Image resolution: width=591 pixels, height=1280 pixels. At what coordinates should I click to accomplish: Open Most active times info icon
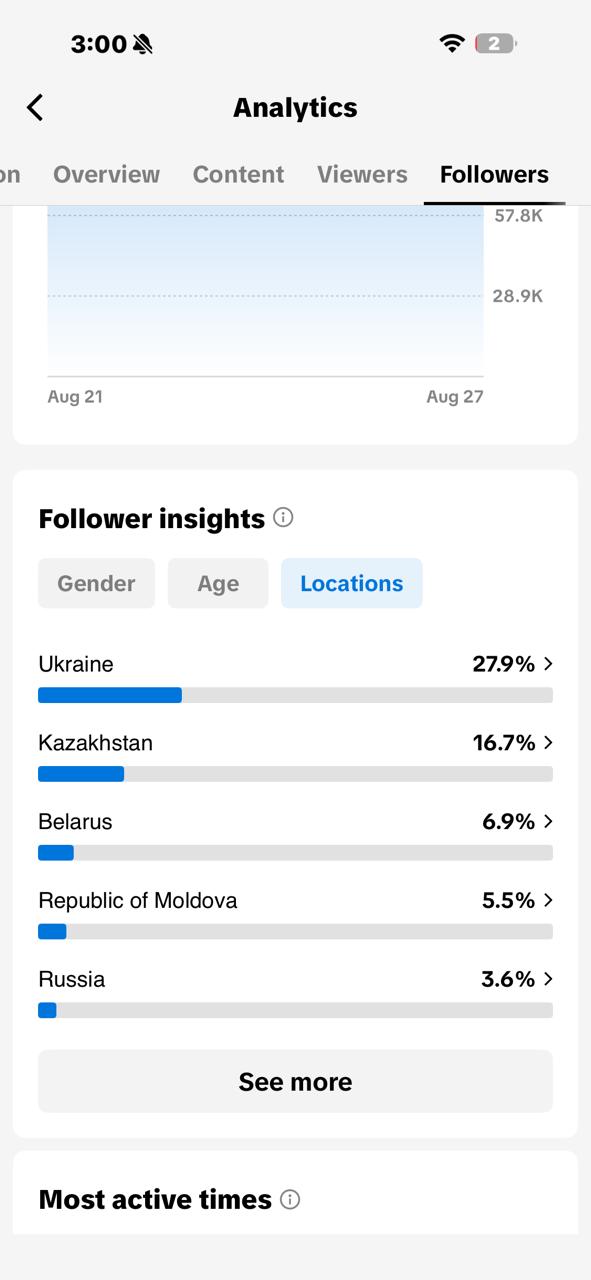click(x=290, y=1199)
